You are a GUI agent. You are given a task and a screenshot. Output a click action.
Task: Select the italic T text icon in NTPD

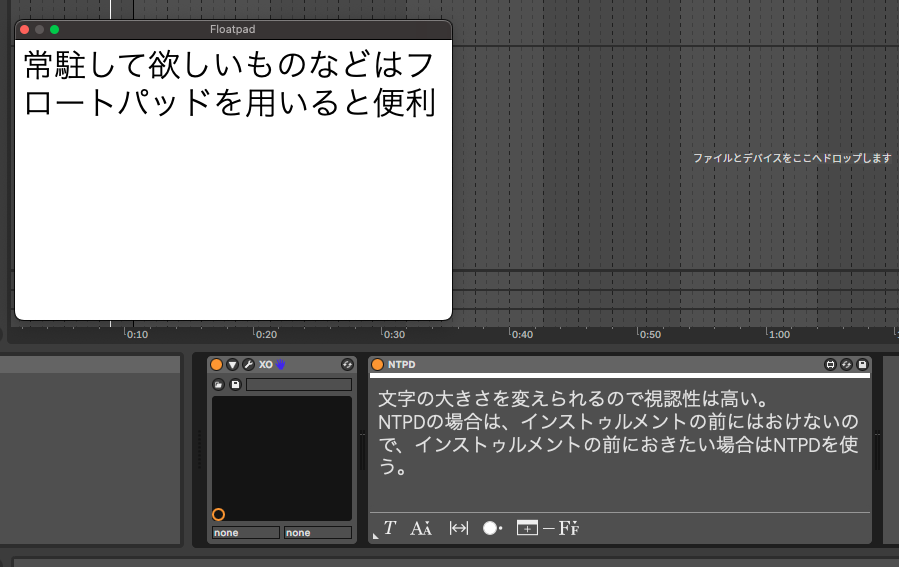[x=390, y=528]
